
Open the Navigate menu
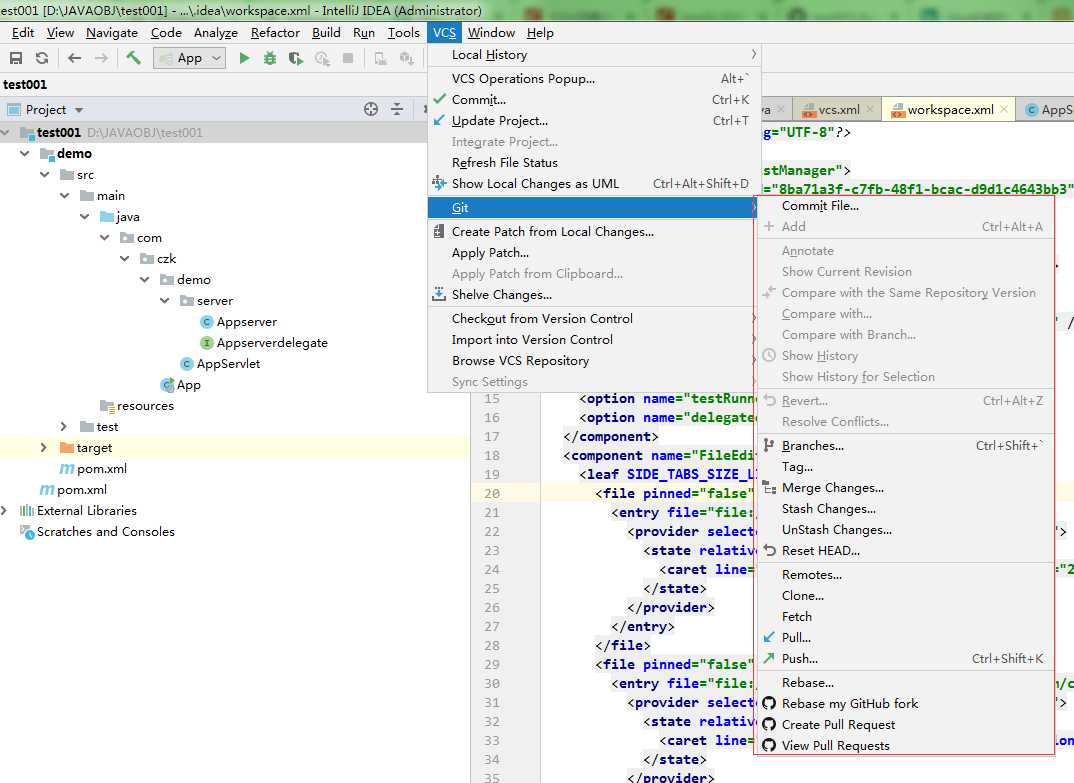tap(112, 33)
